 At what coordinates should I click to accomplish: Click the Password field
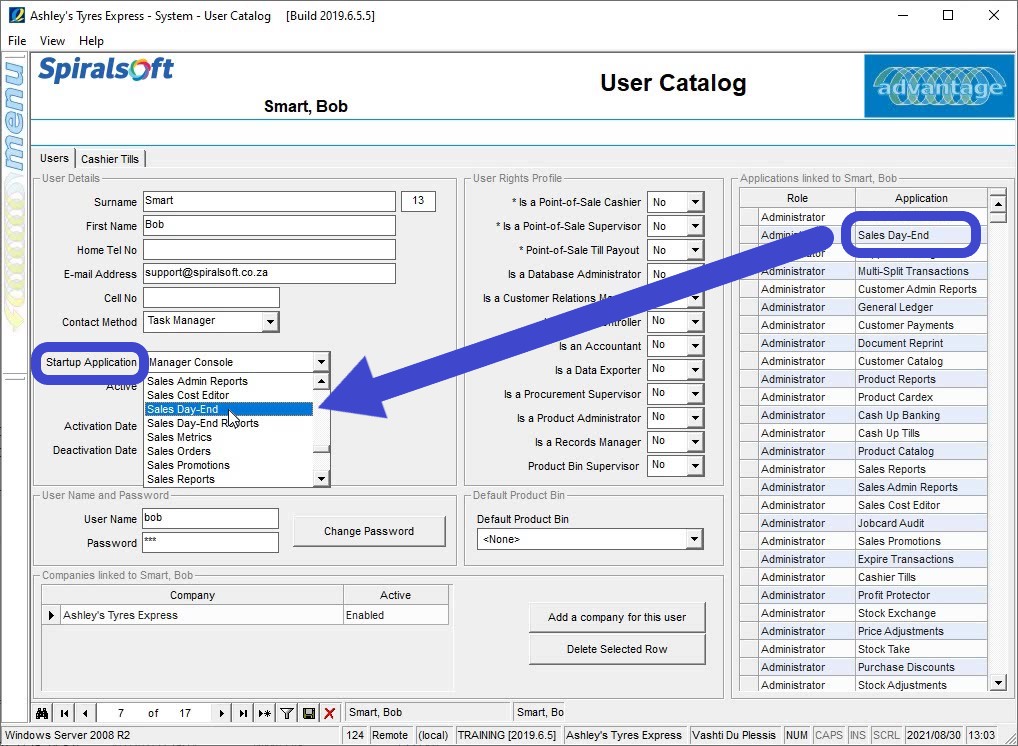(210, 542)
